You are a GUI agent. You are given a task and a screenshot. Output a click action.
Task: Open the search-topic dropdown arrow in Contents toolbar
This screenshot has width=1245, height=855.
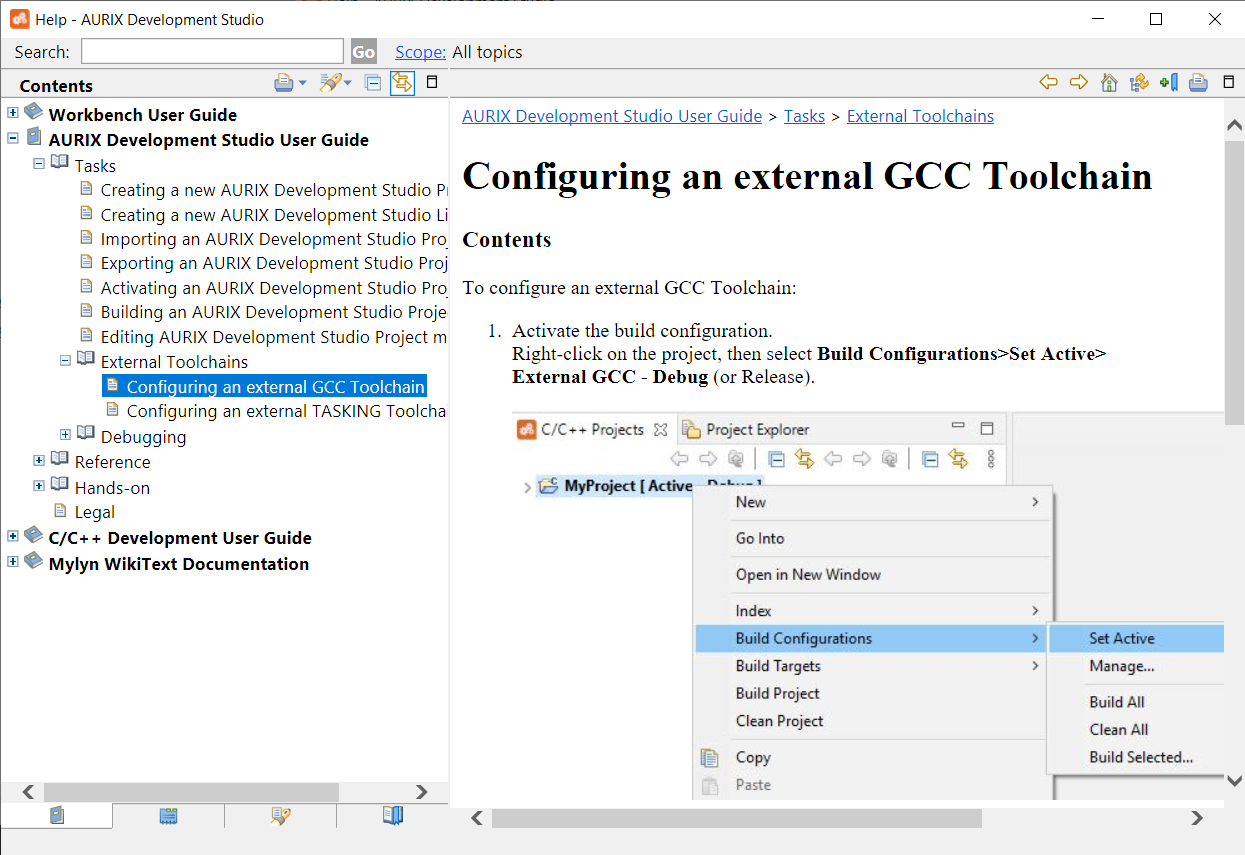348,83
